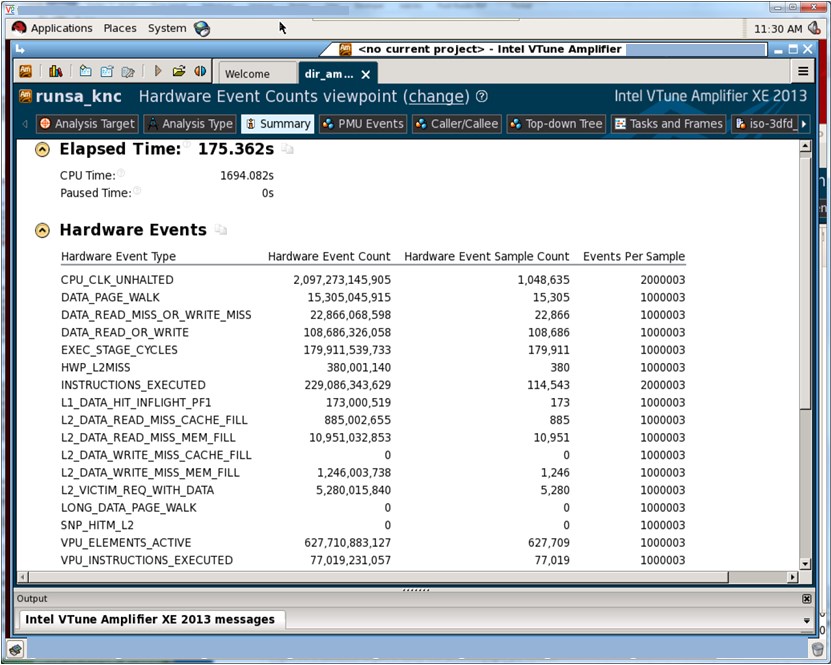The width and height of the screenshot is (831, 665).
Task: Open the System menu
Action: click(x=167, y=28)
